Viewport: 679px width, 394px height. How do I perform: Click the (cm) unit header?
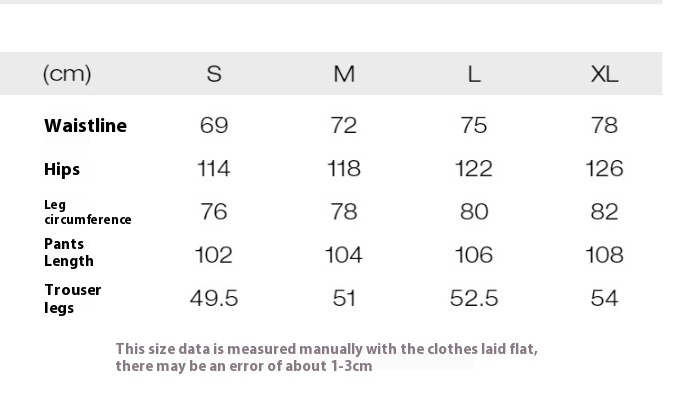[67, 74]
